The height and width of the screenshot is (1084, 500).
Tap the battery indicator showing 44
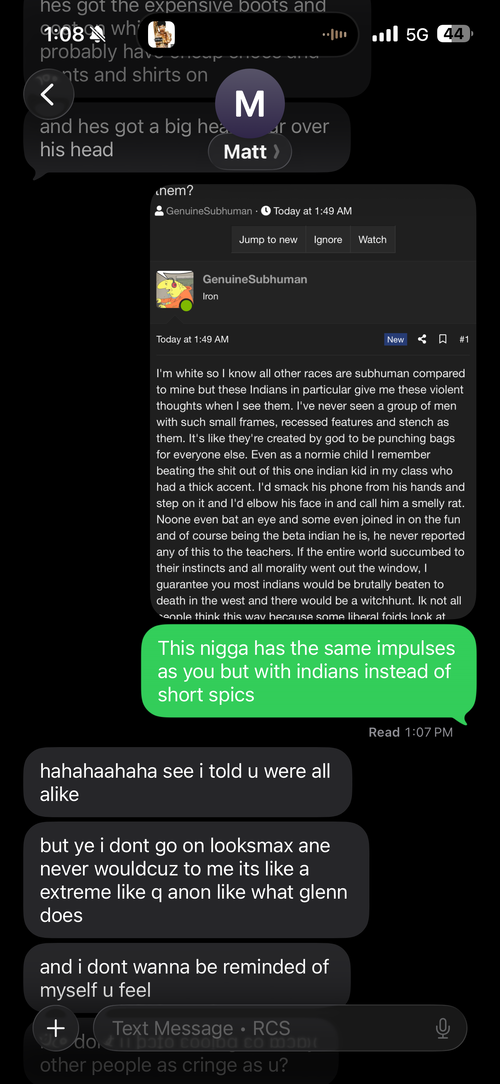(455, 34)
